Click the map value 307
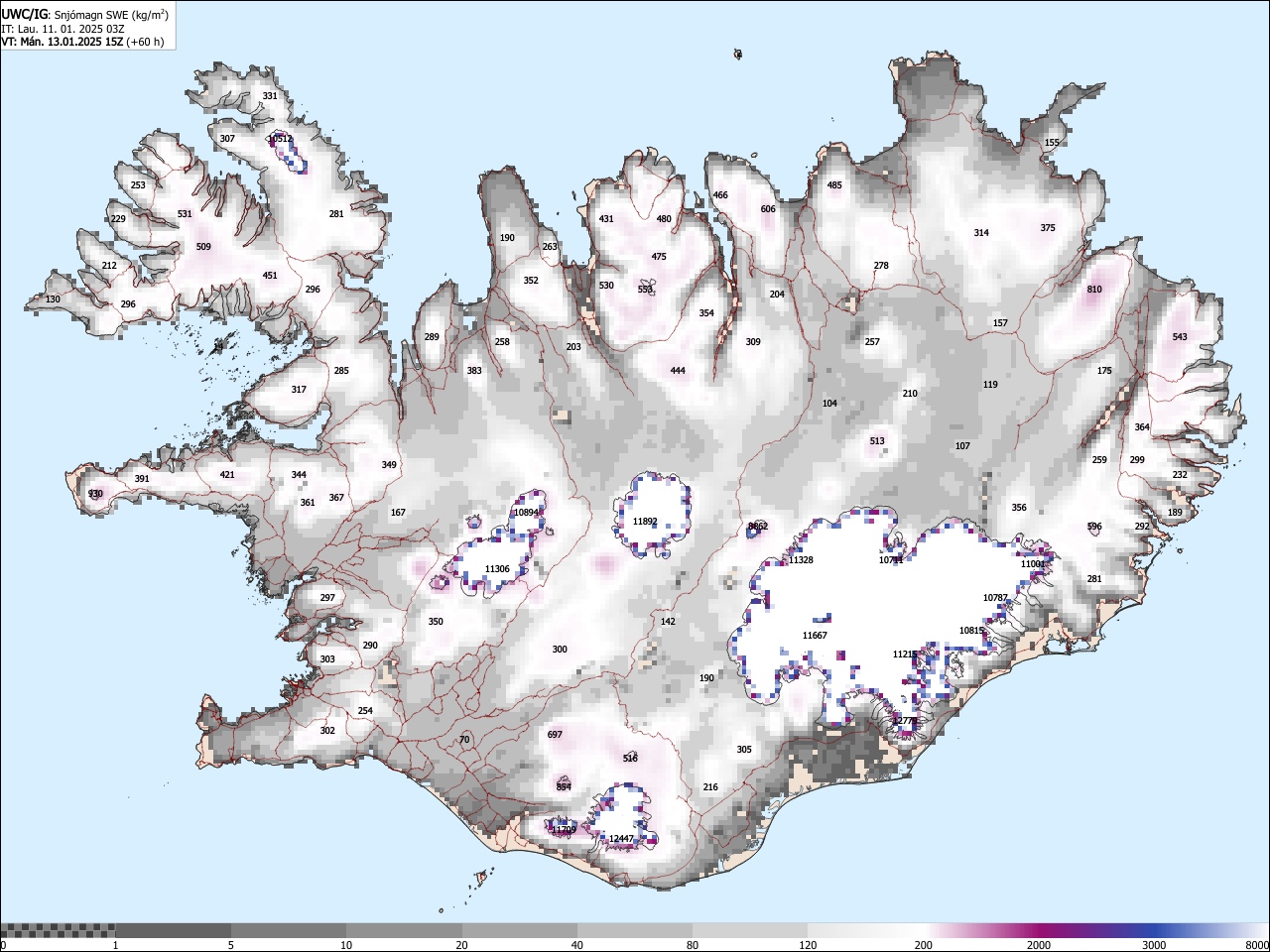Image resolution: width=1270 pixels, height=952 pixels. 227,139
